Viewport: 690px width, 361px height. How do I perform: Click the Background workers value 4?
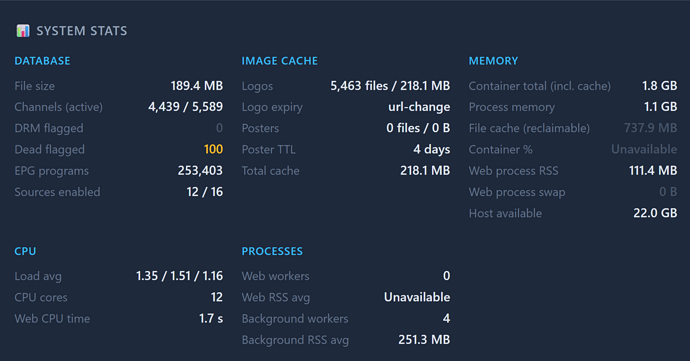pos(446,318)
